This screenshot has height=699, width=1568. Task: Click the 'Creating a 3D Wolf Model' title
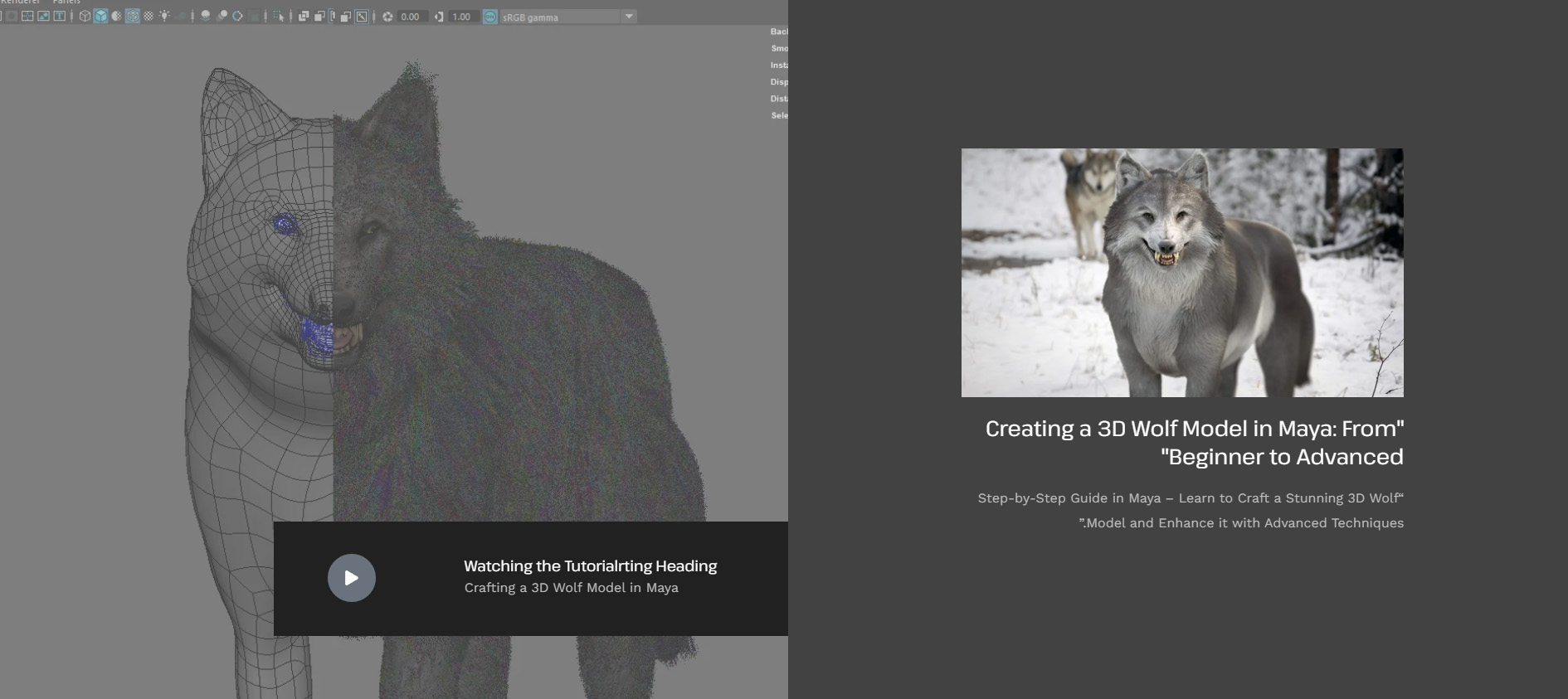(1194, 442)
